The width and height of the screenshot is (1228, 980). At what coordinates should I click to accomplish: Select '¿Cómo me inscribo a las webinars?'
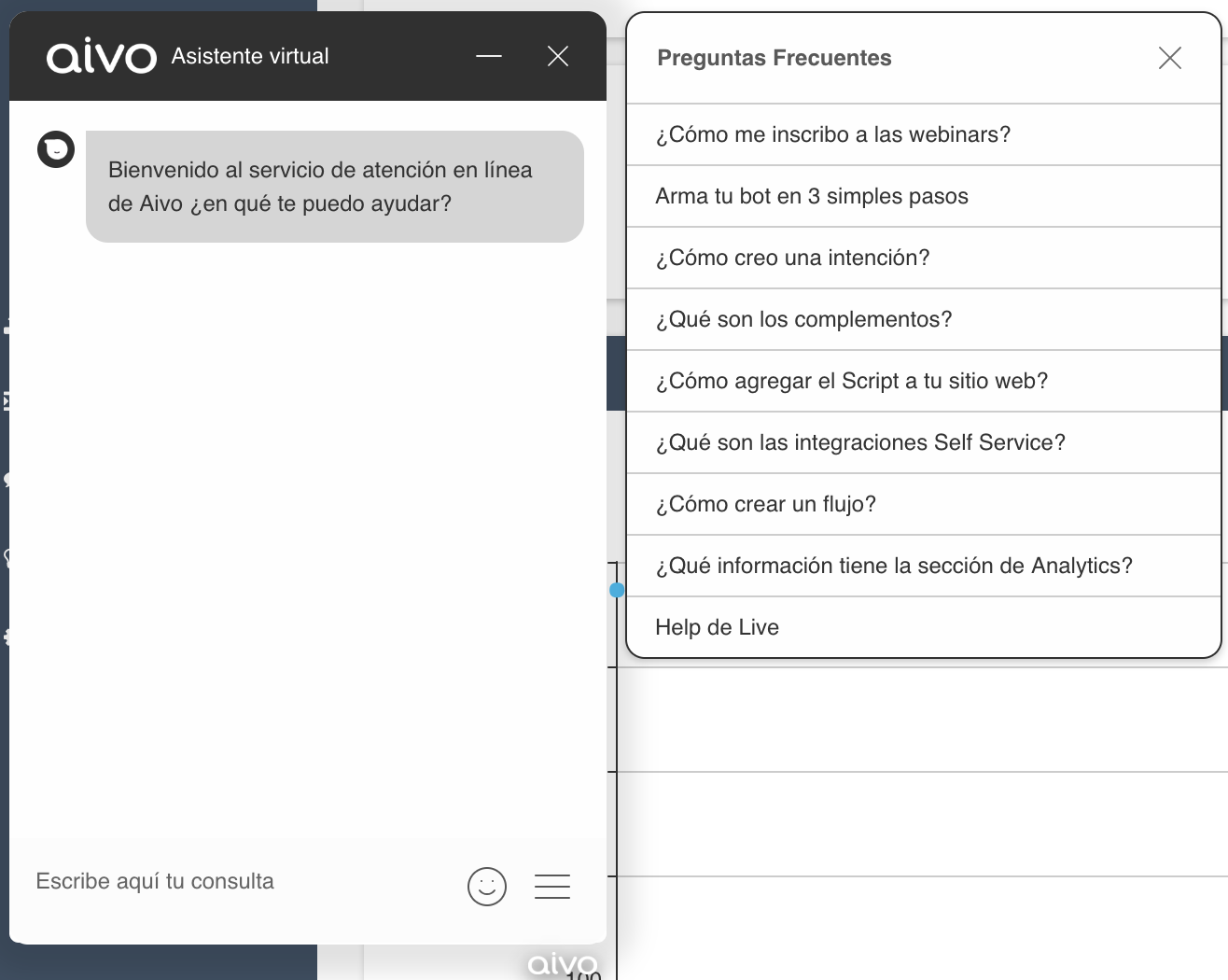pos(924,134)
